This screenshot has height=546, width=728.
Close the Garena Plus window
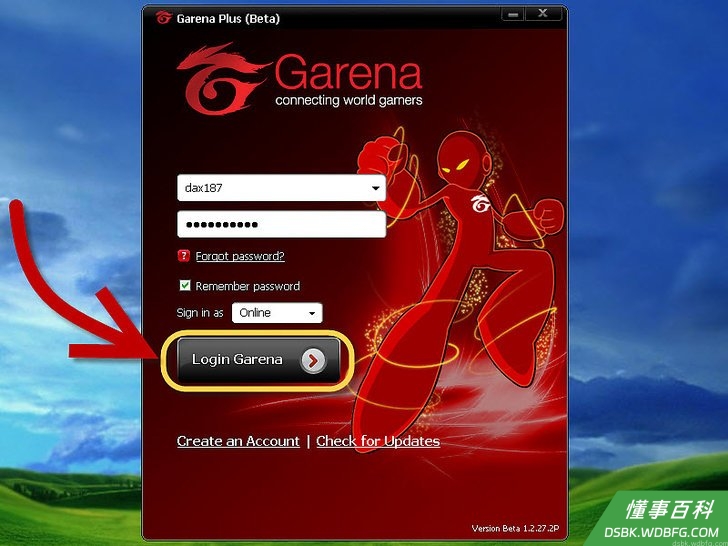point(543,14)
